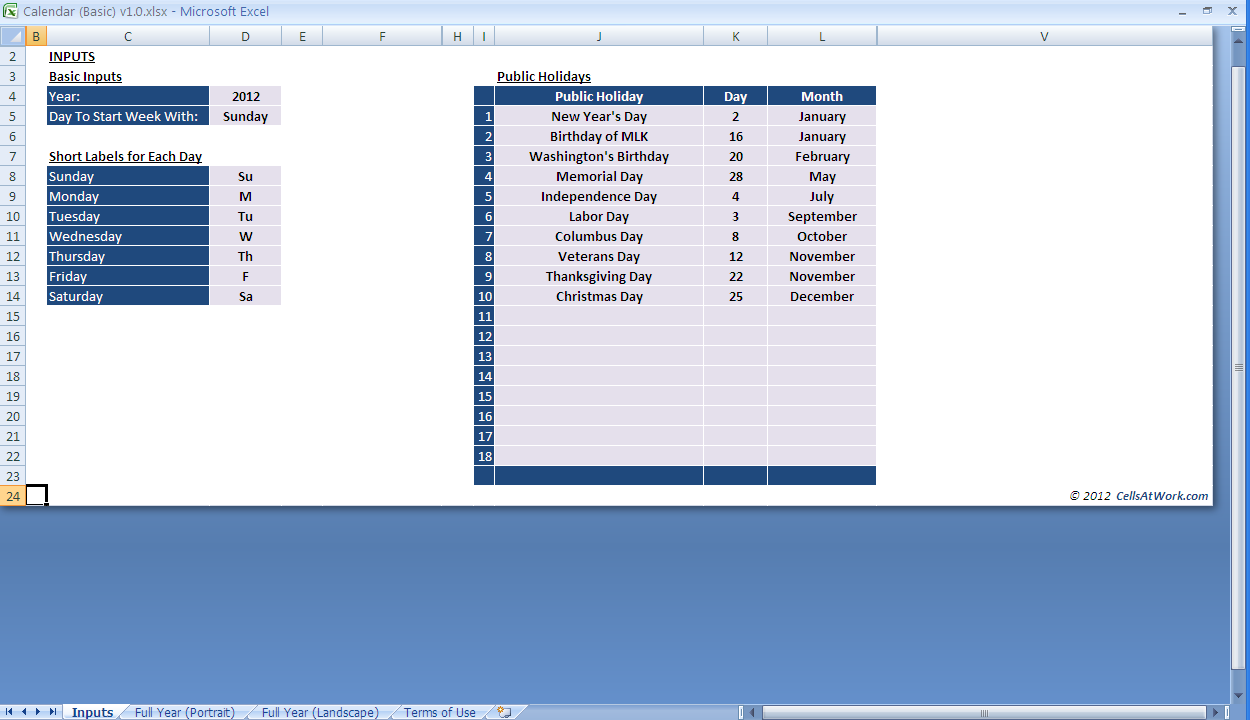Select the Sa short label cell
Screen dimensions: 1250x720
[245, 296]
